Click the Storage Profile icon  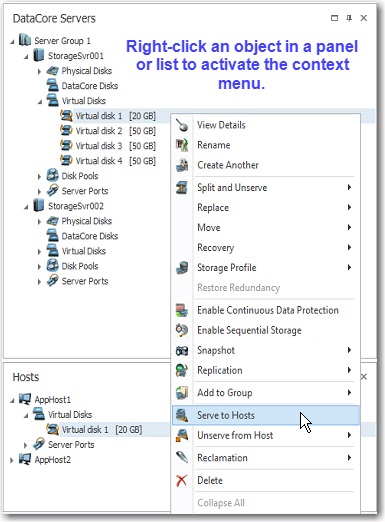point(182,268)
